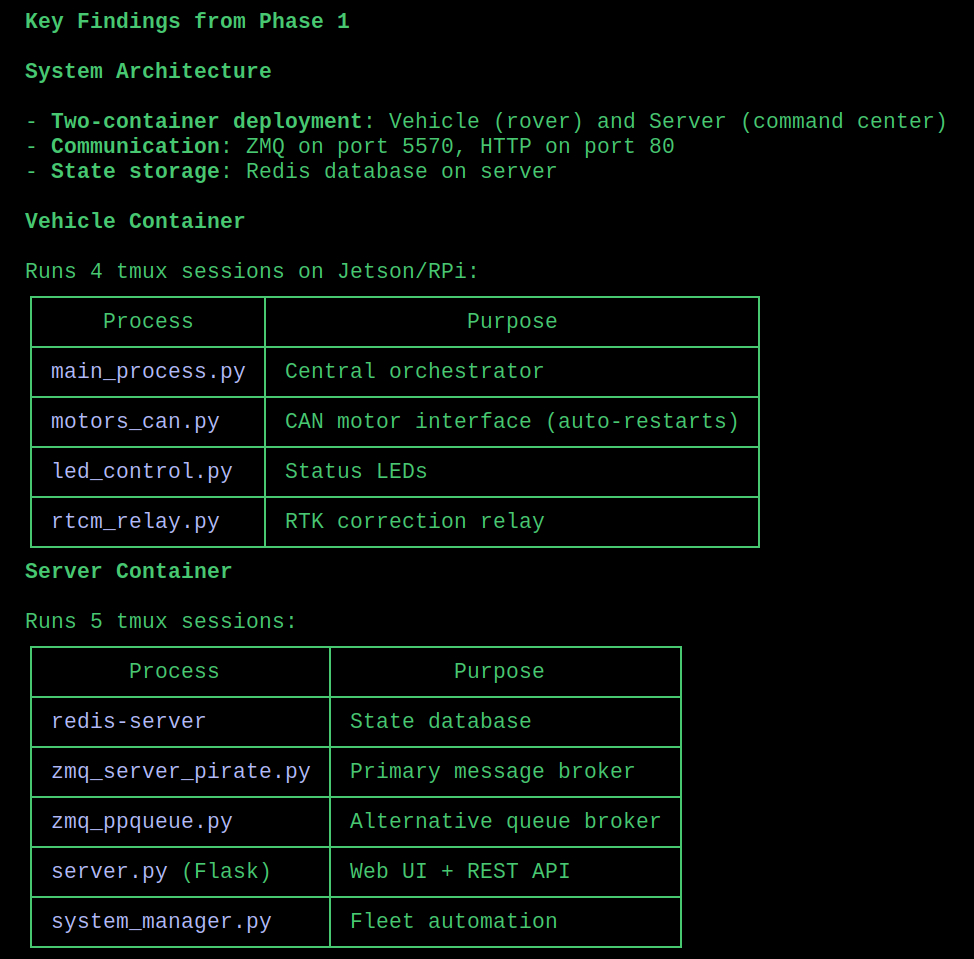Click the State storage bullet label

coord(135,172)
